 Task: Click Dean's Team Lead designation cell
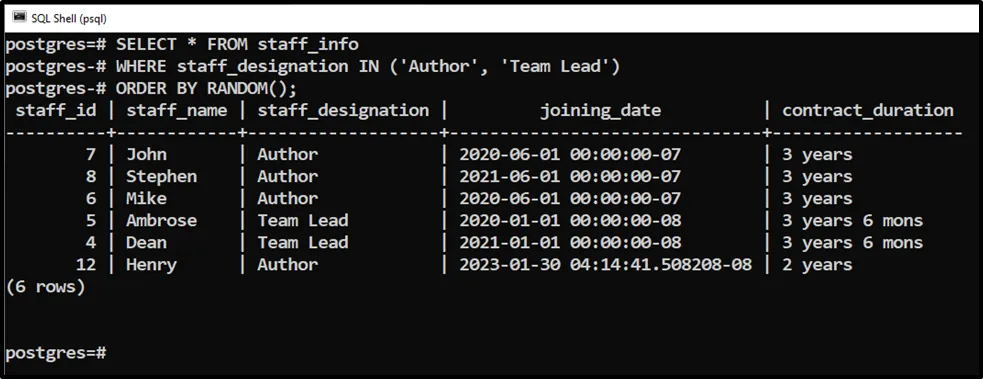(303, 242)
